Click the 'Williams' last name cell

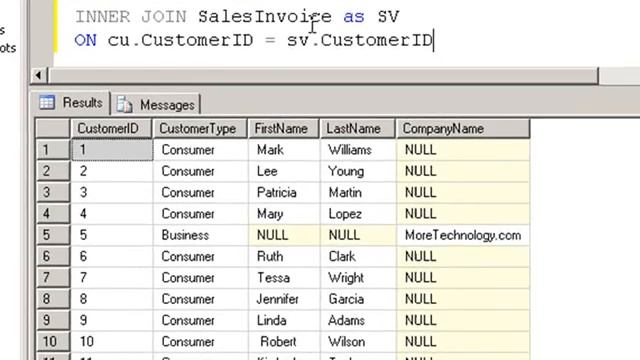point(358,150)
